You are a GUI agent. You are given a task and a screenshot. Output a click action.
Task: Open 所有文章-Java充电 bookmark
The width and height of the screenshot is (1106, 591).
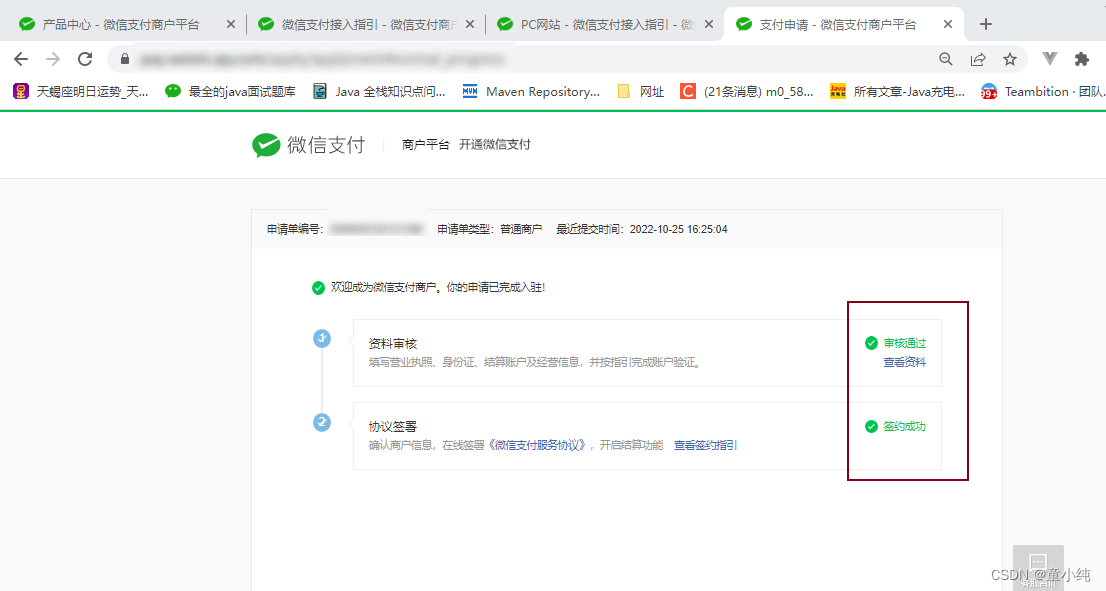[x=897, y=91]
